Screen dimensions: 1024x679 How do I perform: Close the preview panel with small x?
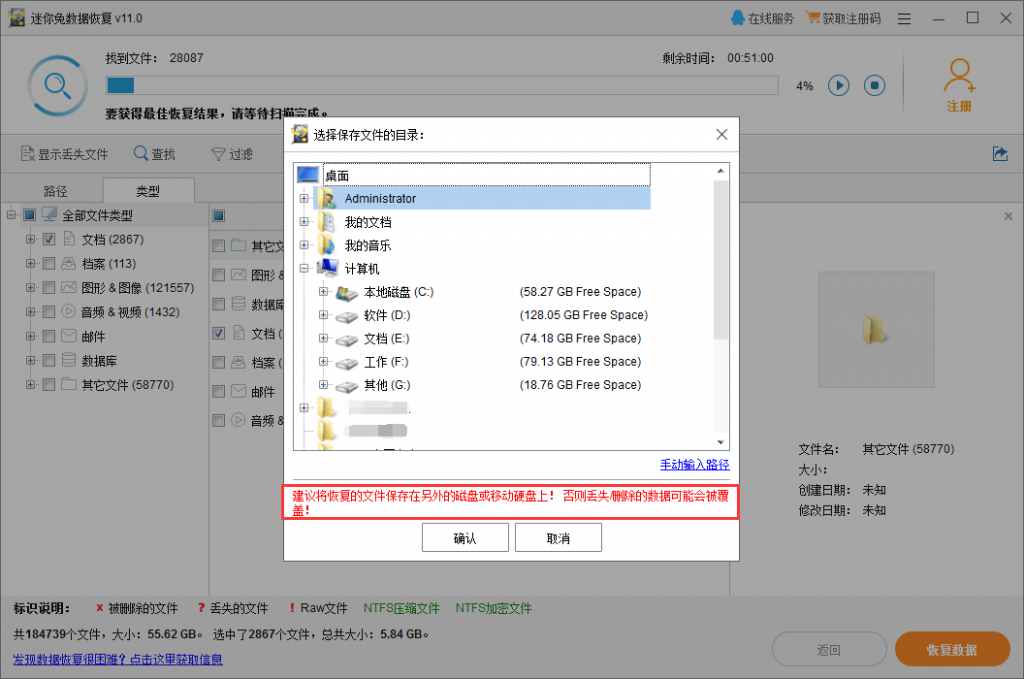pyautogui.click(x=1008, y=216)
